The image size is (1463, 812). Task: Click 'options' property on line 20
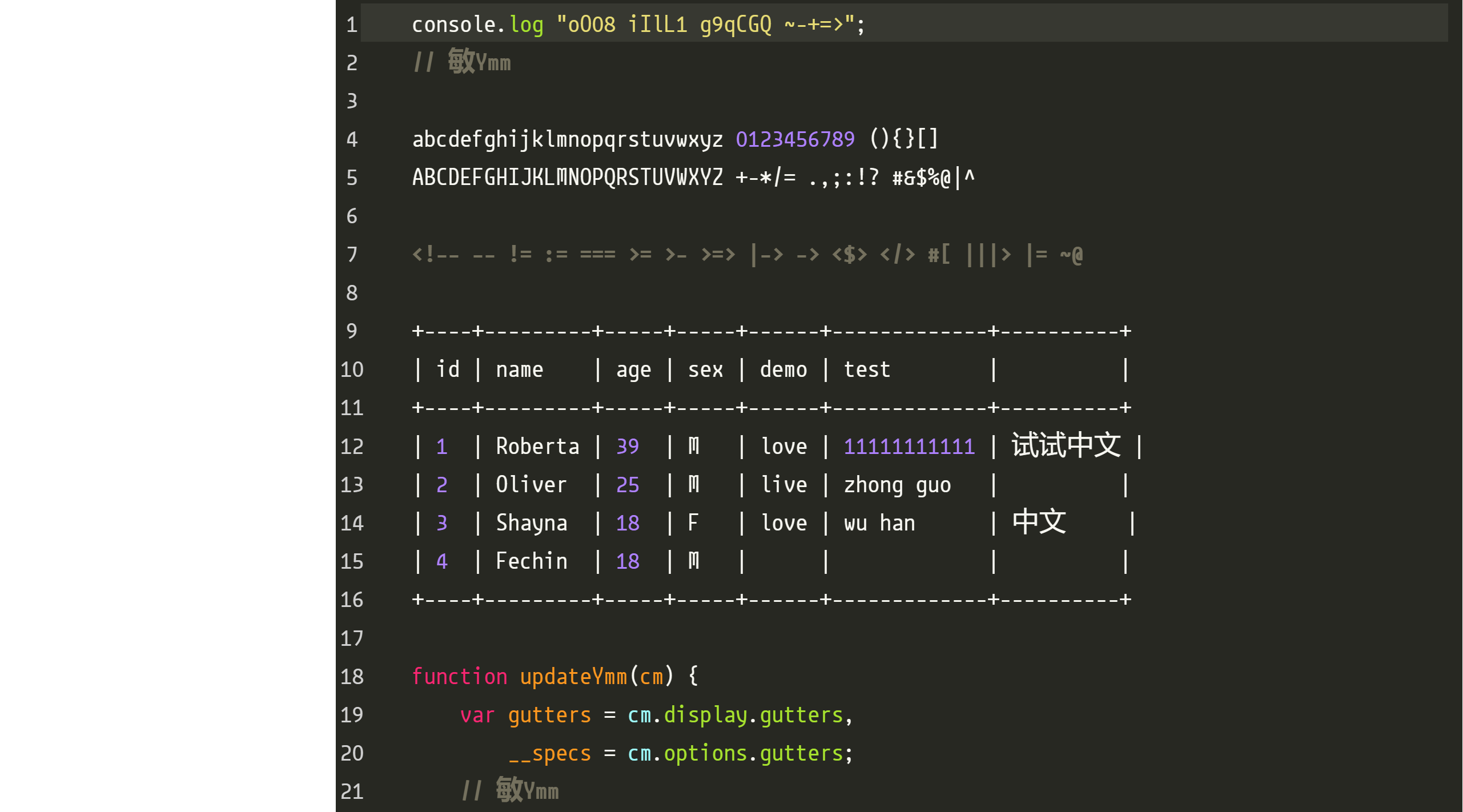706,754
